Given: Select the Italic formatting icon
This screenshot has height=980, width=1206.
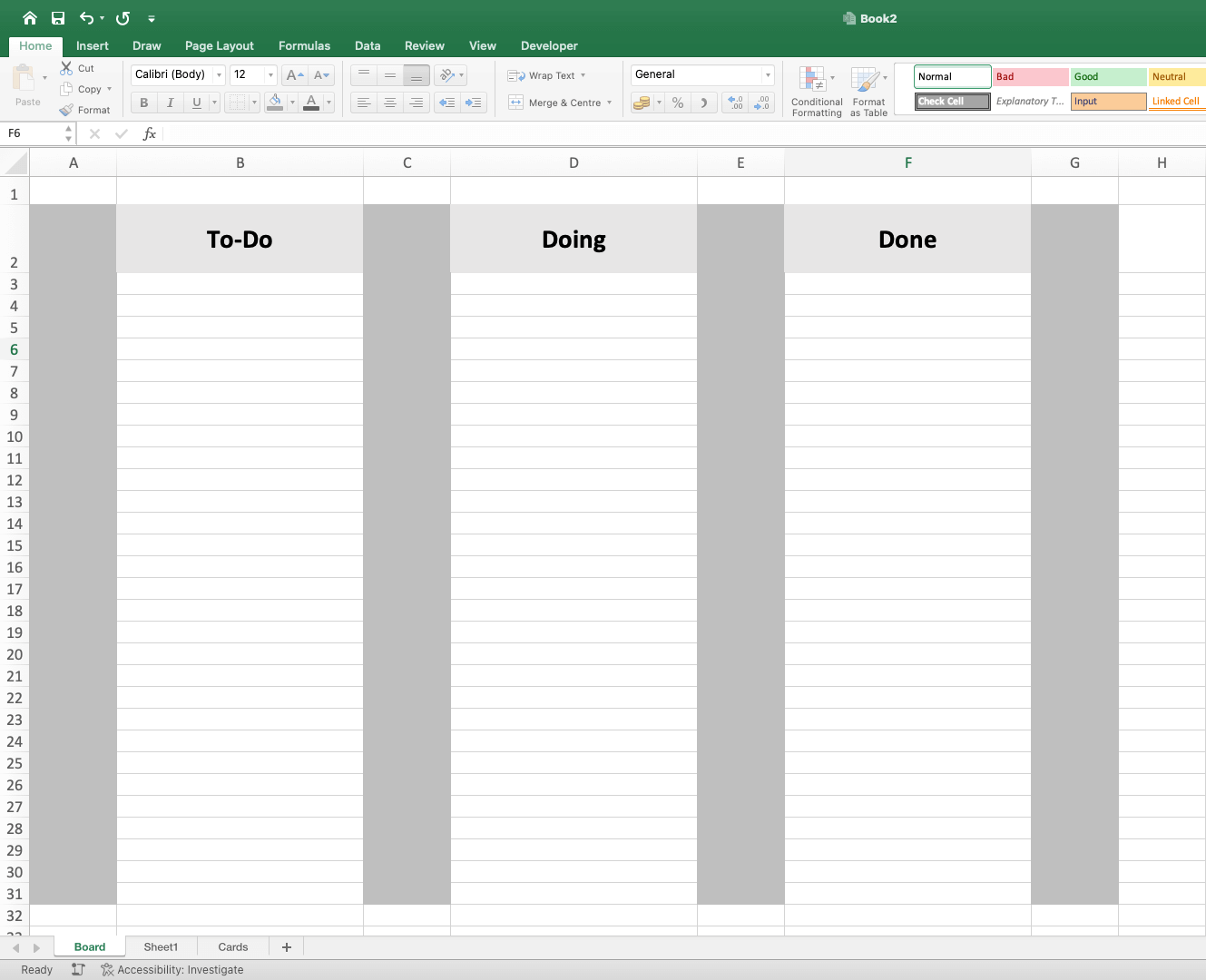Looking at the screenshot, I should 170,103.
